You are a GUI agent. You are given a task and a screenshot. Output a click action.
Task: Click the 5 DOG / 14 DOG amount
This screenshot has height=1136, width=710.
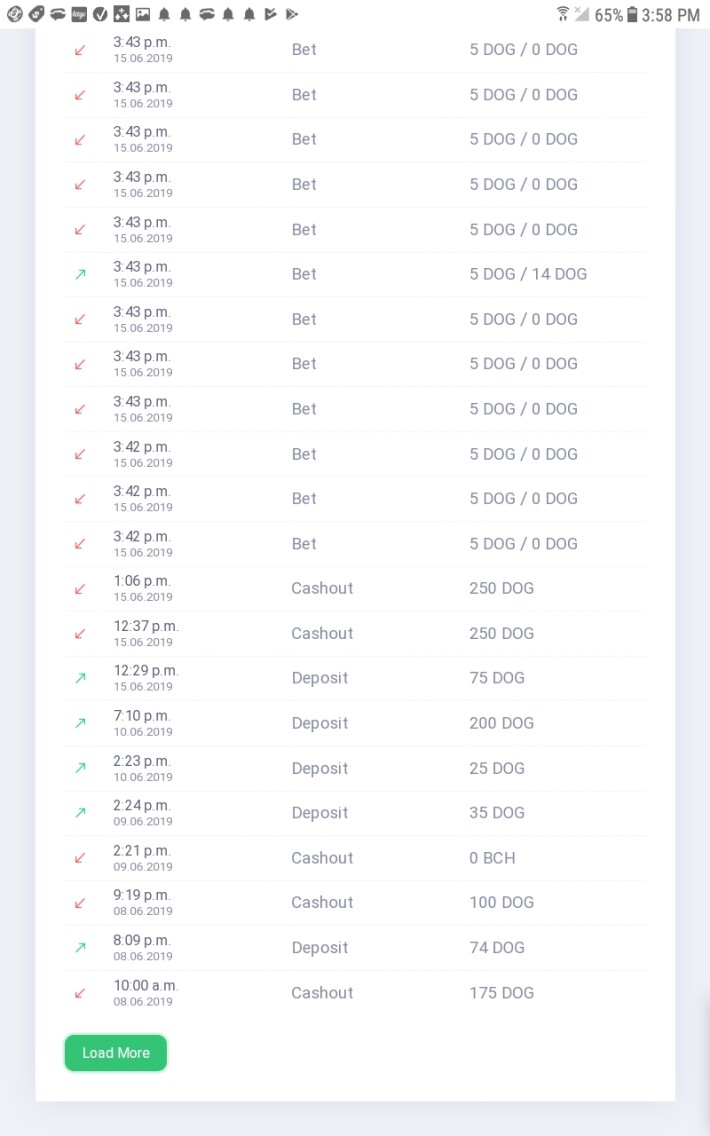pyautogui.click(x=528, y=274)
